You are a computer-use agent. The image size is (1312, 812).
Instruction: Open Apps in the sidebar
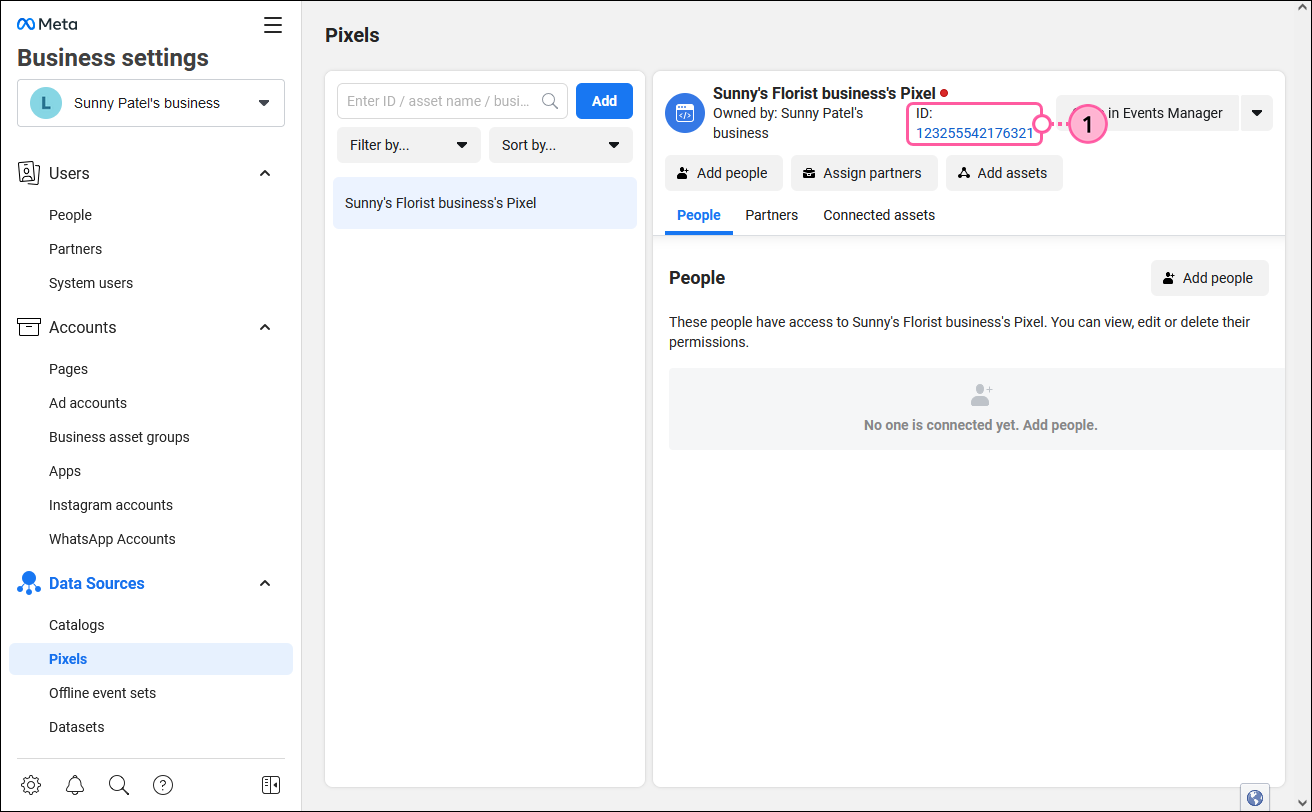click(65, 471)
